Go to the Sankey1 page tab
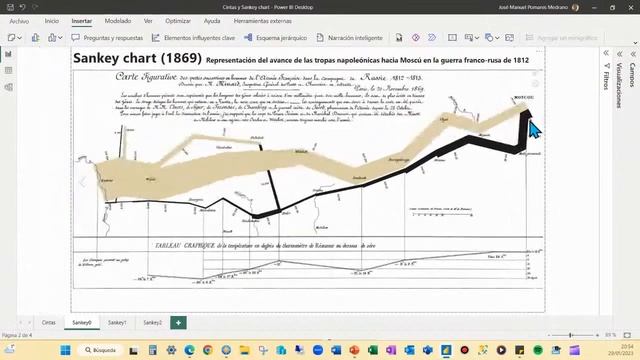The height and width of the screenshot is (360, 640). tap(117, 322)
